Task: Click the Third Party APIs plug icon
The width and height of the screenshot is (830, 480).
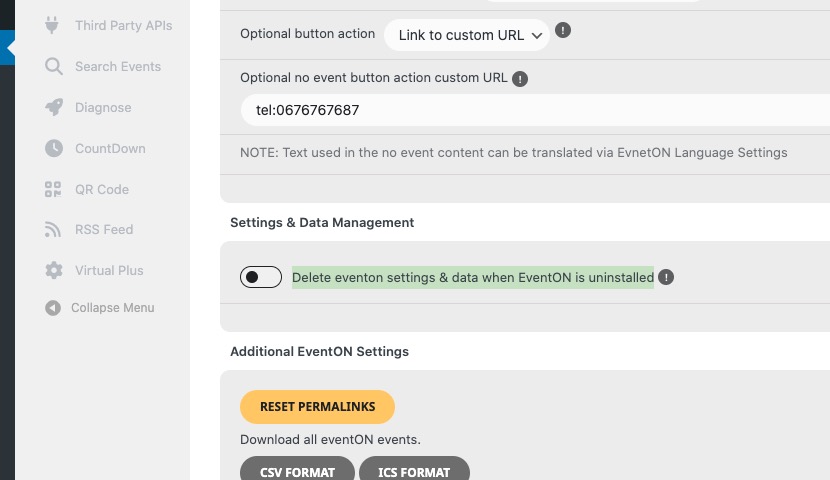Action: tap(52, 25)
